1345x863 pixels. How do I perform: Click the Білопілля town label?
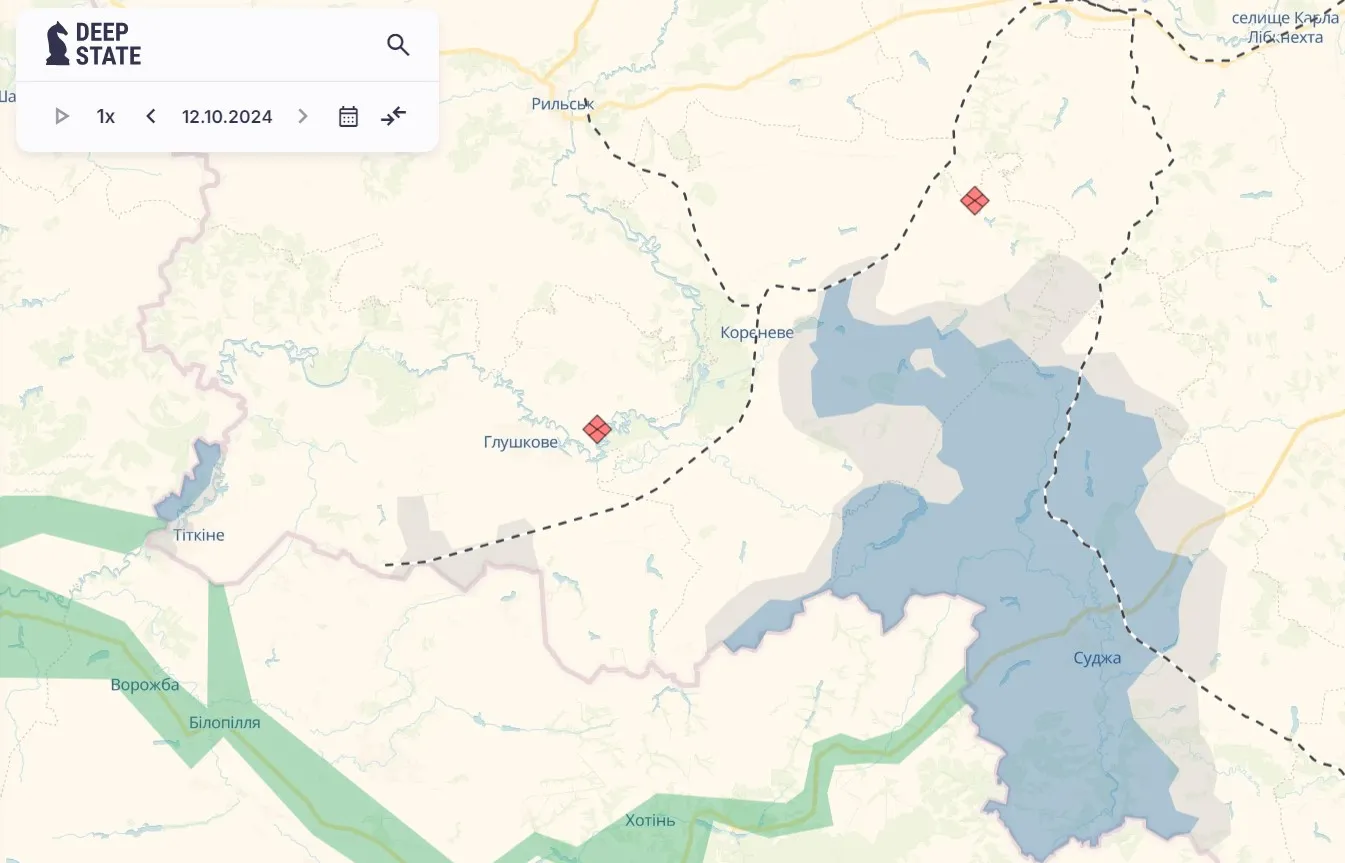225,722
